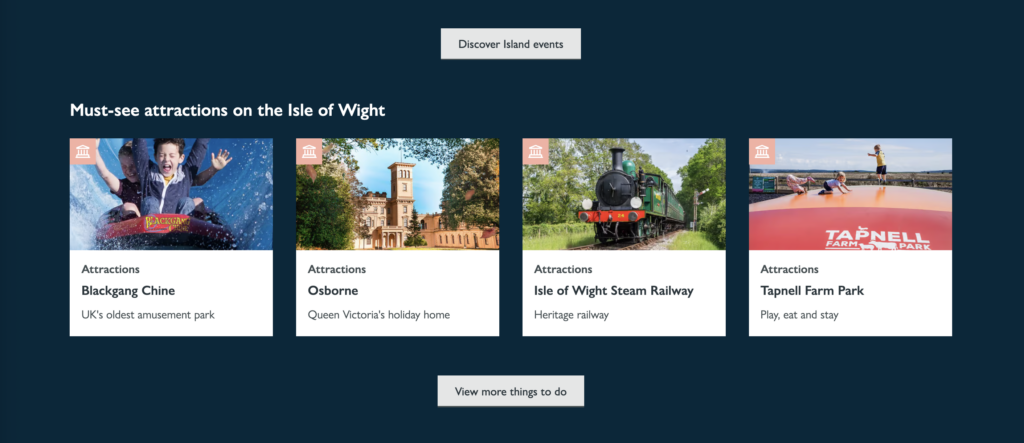Click the attraction icon on Steam Railway card
The height and width of the screenshot is (443, 1024).
536,152
